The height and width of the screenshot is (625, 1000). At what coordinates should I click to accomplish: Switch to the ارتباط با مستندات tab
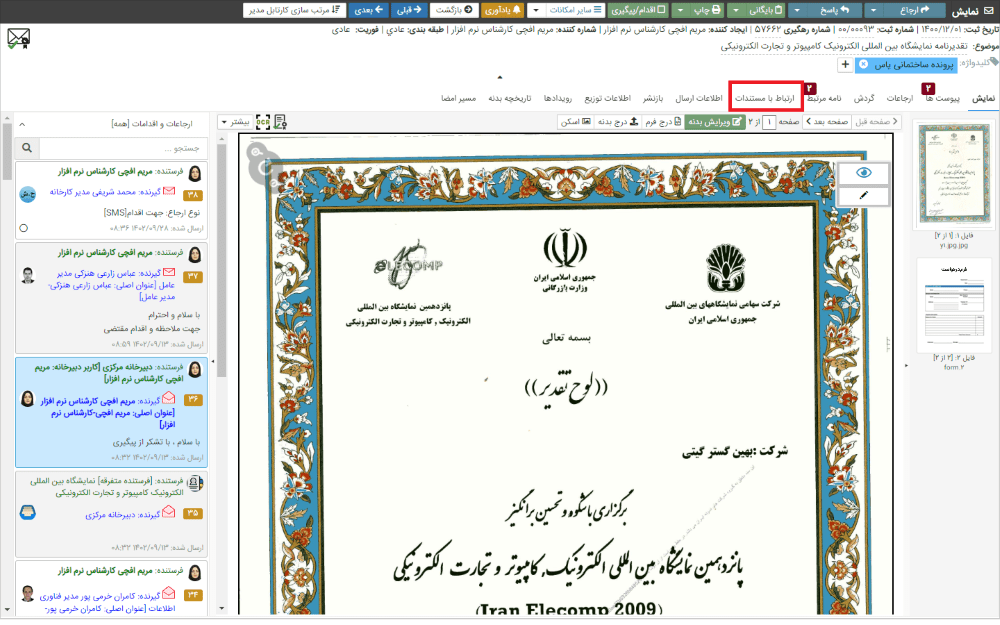pos(765,98)
